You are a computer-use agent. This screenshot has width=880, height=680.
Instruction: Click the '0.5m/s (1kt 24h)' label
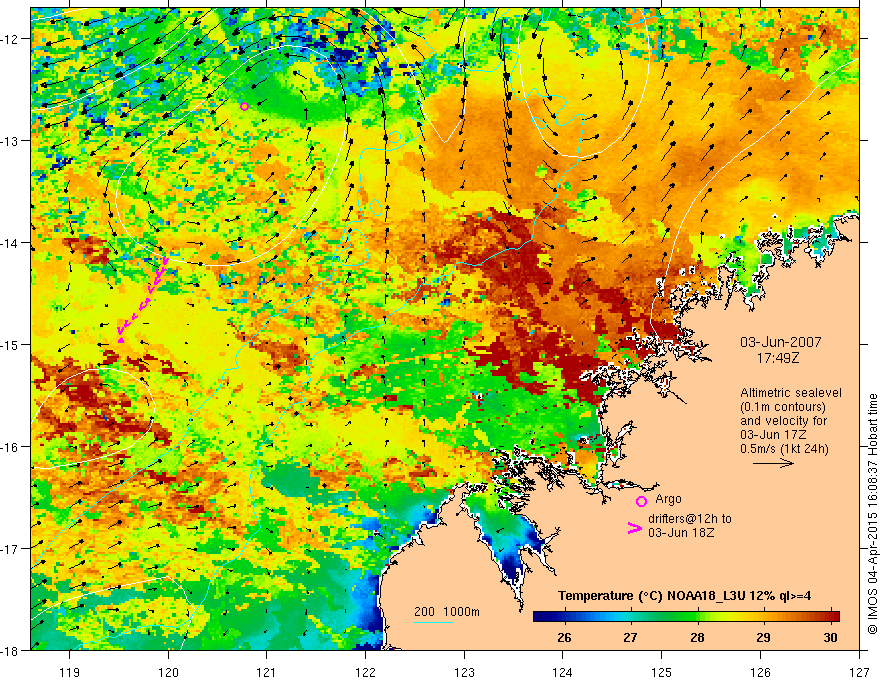pos(785,449)
